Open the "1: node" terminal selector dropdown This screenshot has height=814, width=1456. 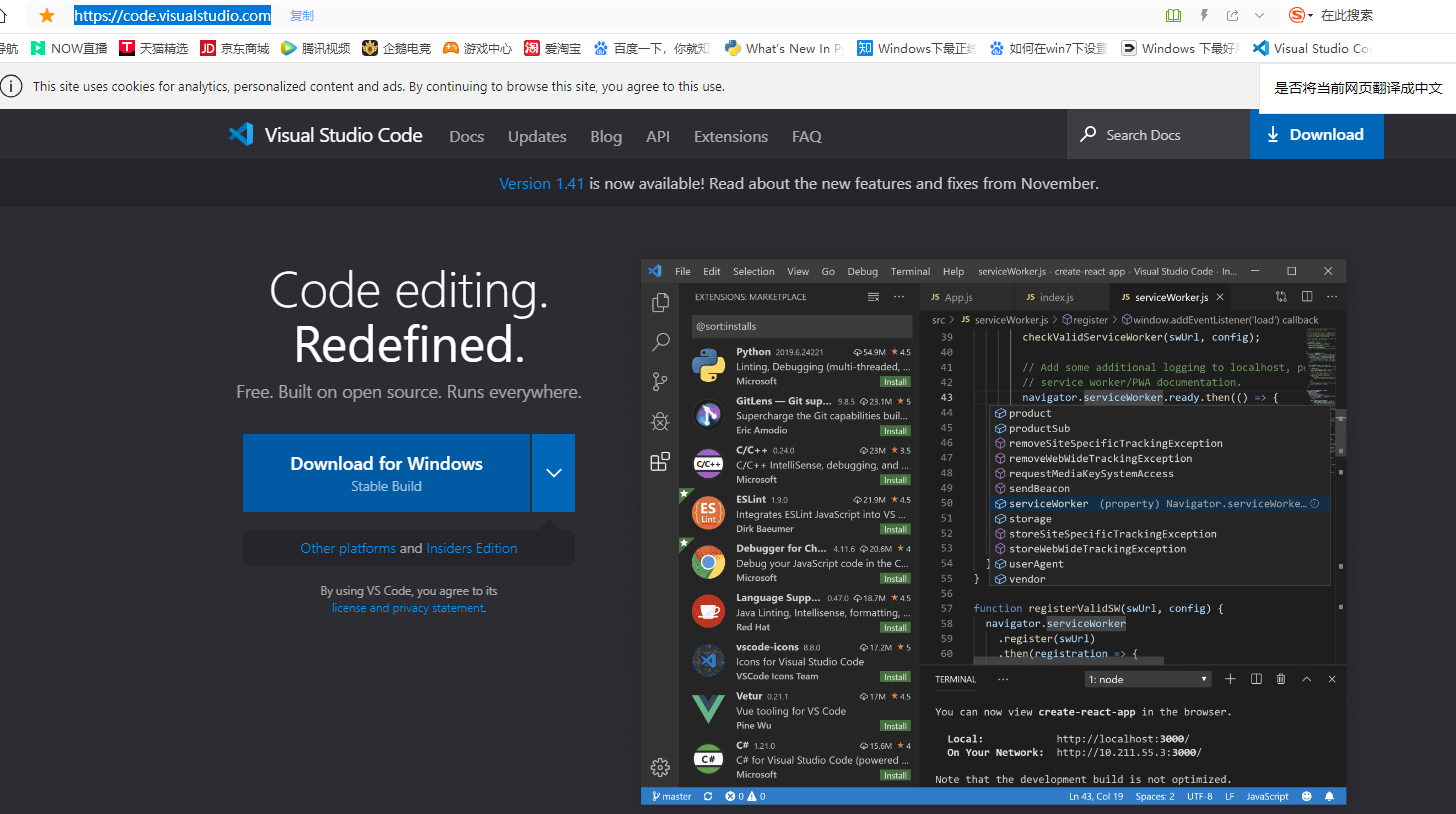point(1149,679)
